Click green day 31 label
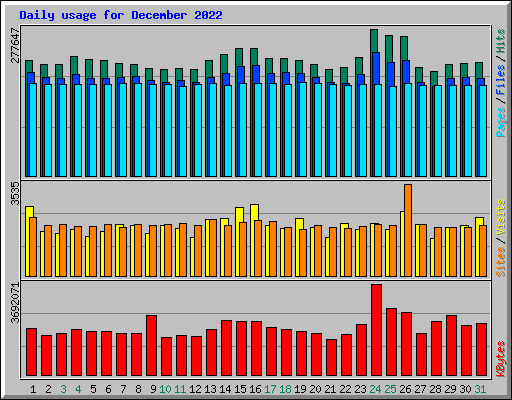 480,389
